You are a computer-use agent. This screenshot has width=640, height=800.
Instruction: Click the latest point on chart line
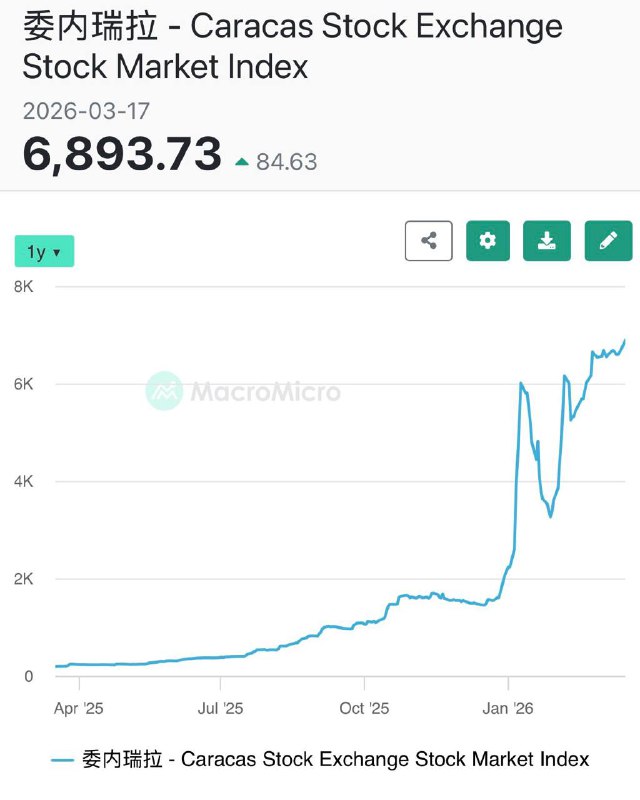(x=625, y=340)
